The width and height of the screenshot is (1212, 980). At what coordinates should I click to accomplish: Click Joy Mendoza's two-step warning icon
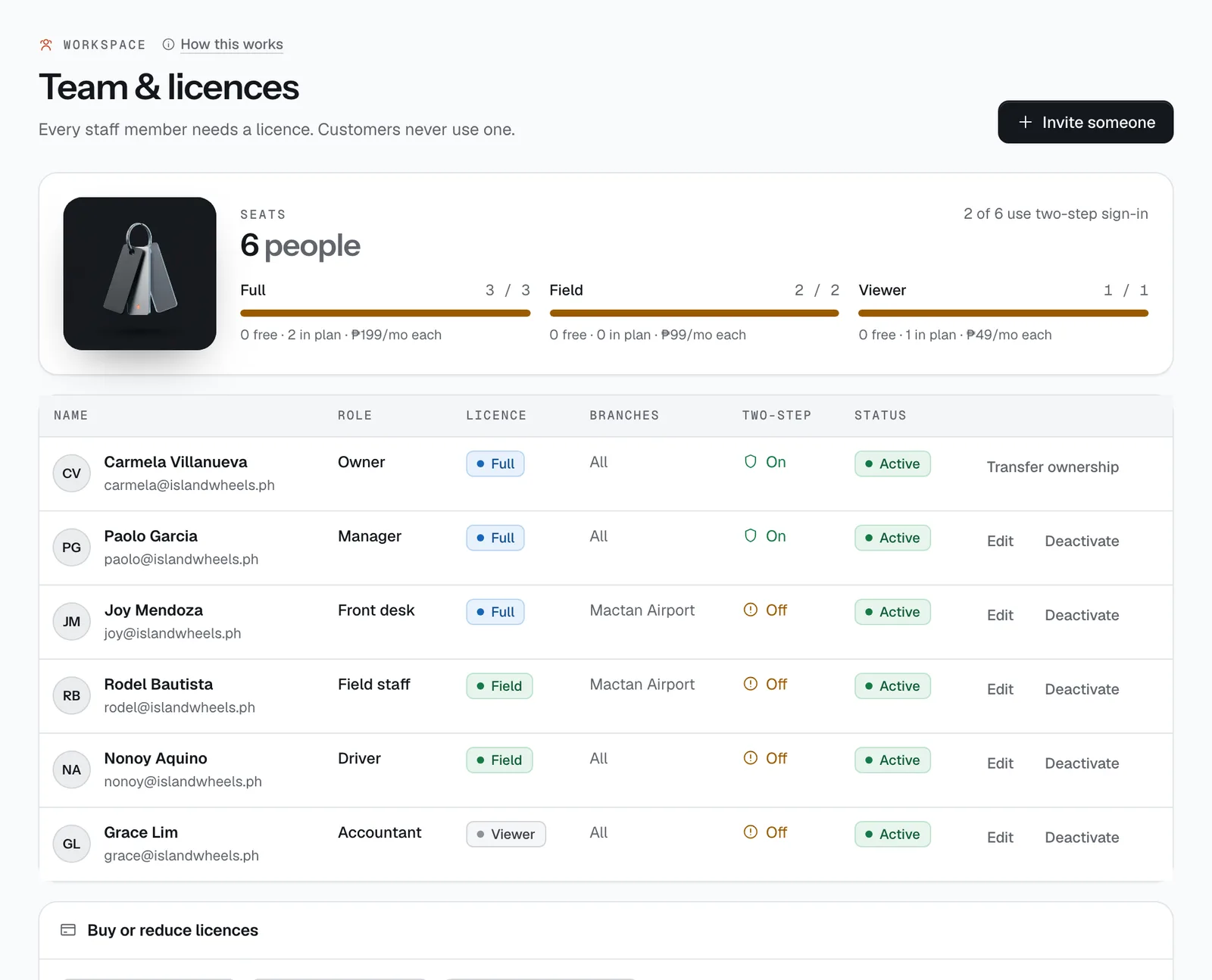751,610
